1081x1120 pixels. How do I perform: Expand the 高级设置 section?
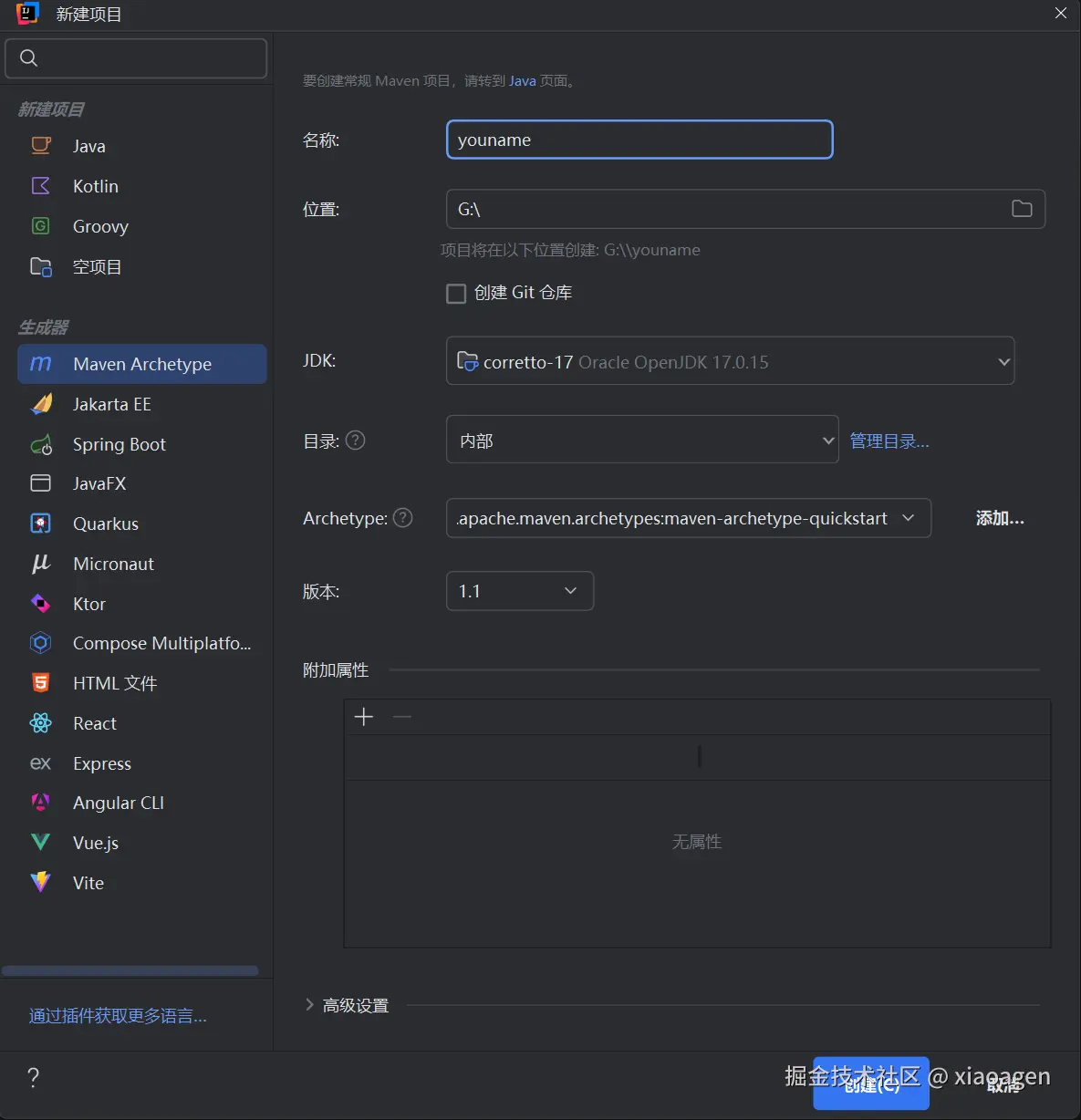309,1005
